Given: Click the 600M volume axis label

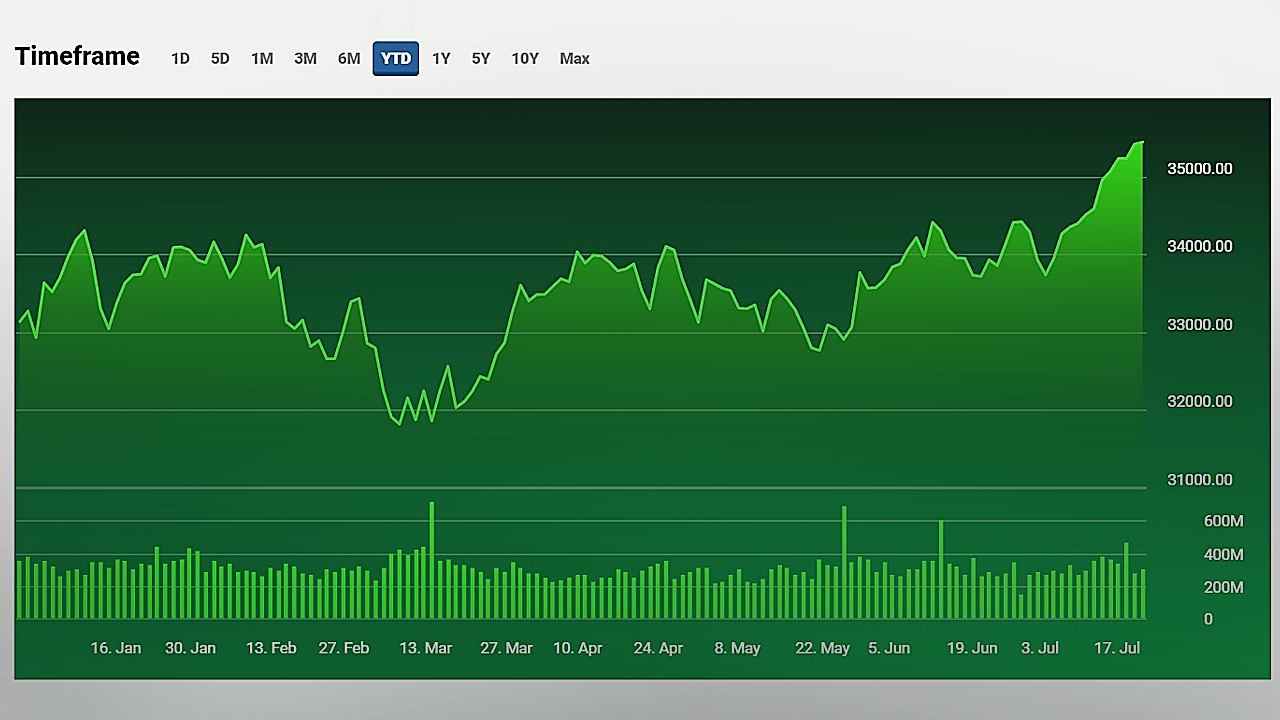Looking at the screenshot, I should (x=1223, y=520).
